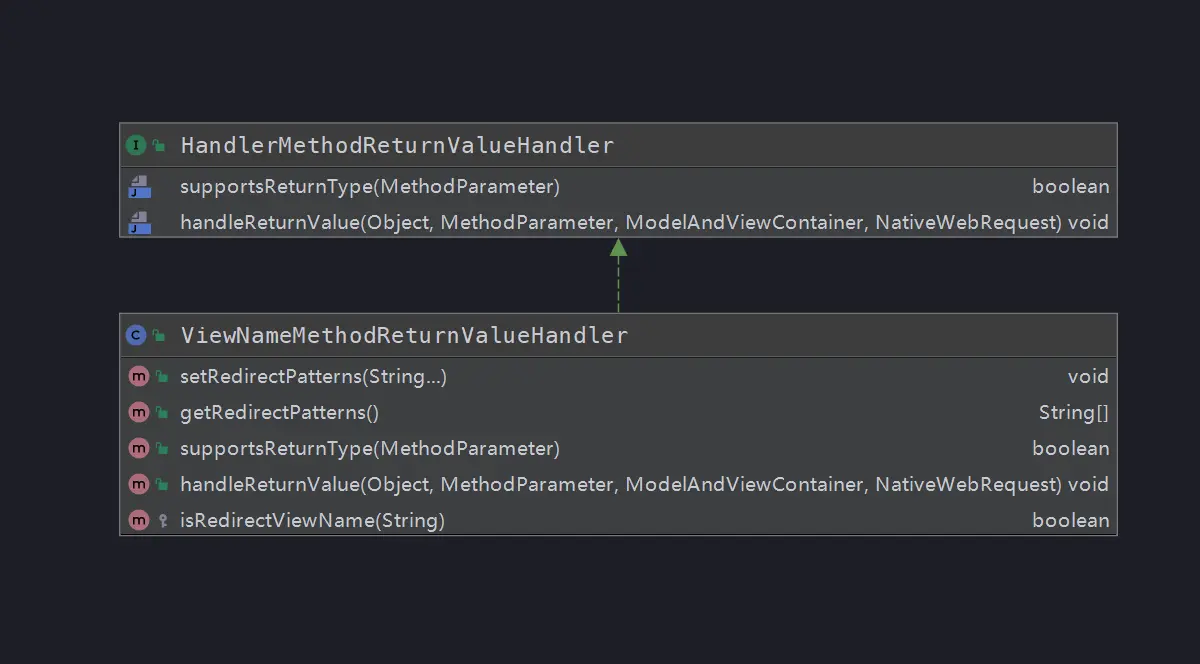Image resolution: width=1200 pixels, height=664 pixels.
Task: Select the isRedirectViewName(String) method row
Action: 311,520
